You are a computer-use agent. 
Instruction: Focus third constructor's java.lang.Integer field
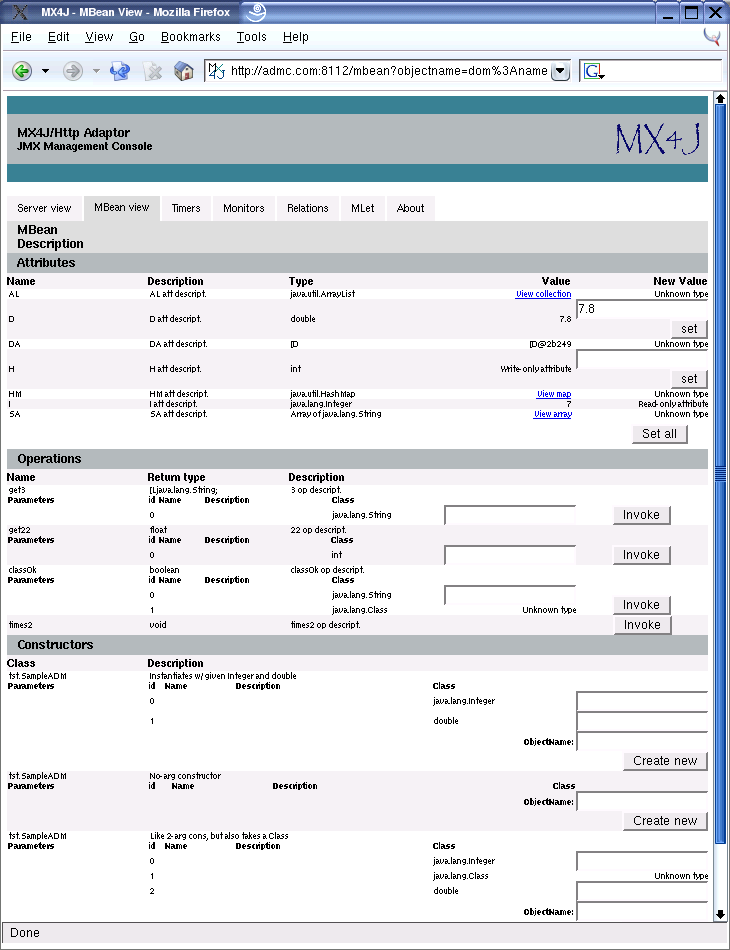[642, 862]
